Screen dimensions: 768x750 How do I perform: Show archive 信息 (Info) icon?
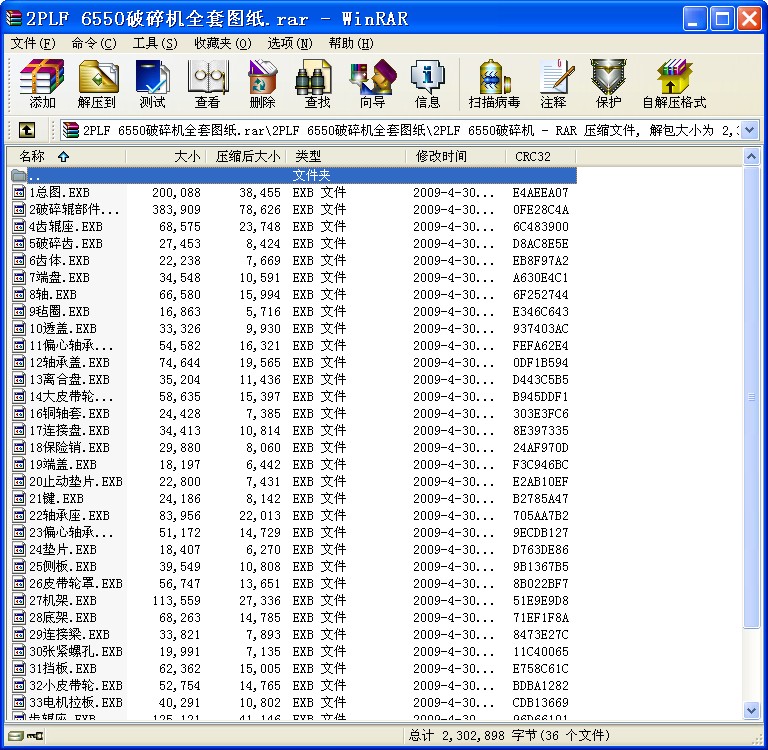click(428, 84)
